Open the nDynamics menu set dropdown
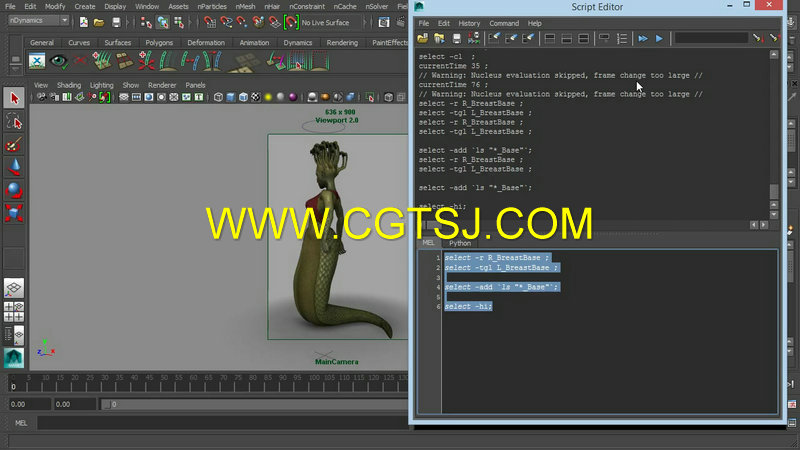This screenshot has width=800, height=450. 38,20
